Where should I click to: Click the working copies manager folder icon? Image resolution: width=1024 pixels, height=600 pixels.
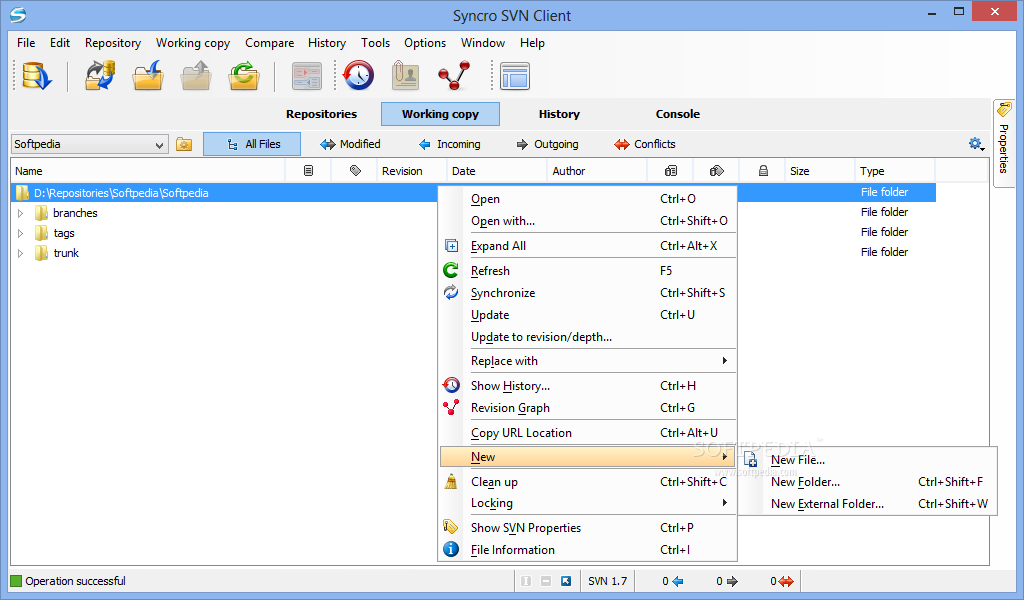pos(184,144)
